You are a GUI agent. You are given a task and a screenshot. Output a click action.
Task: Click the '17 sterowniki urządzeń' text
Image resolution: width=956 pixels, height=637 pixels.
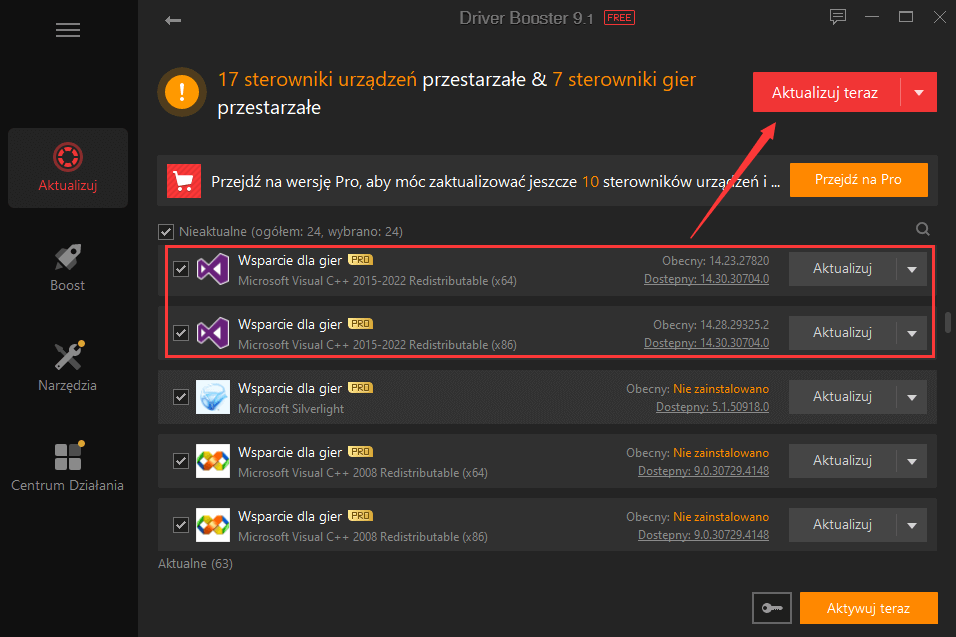[317, 79]
